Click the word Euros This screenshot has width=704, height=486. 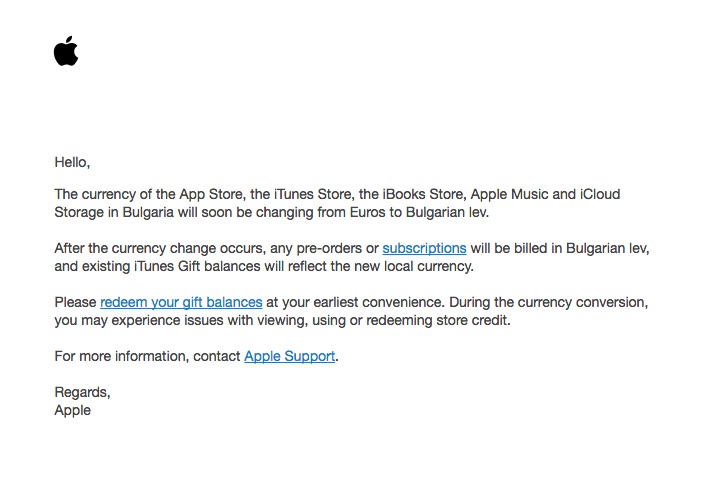click(x=367, y=212)
